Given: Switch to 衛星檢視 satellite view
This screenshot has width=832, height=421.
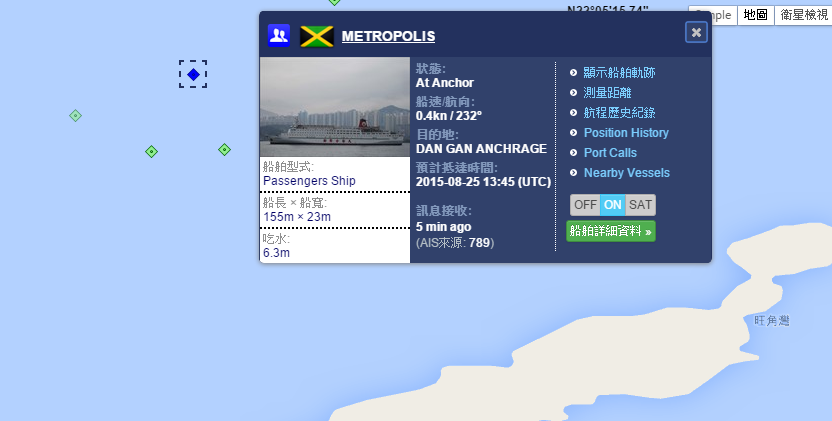Looking at the screenshot, I should 803,15.
